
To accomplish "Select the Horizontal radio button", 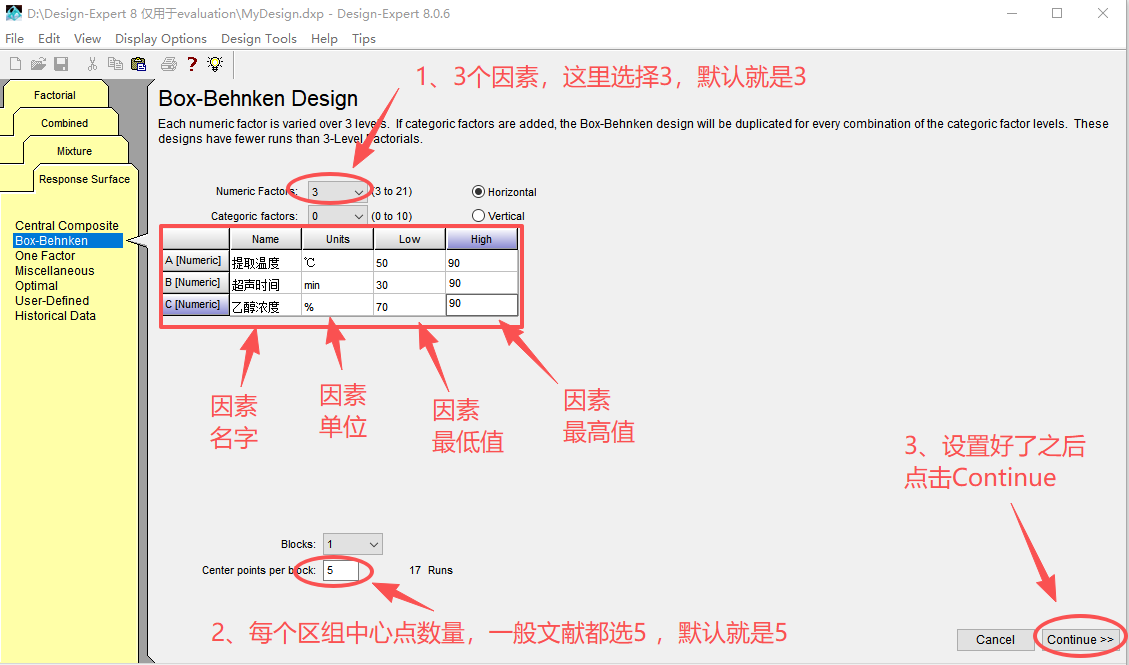I will [x=478, y=192].
